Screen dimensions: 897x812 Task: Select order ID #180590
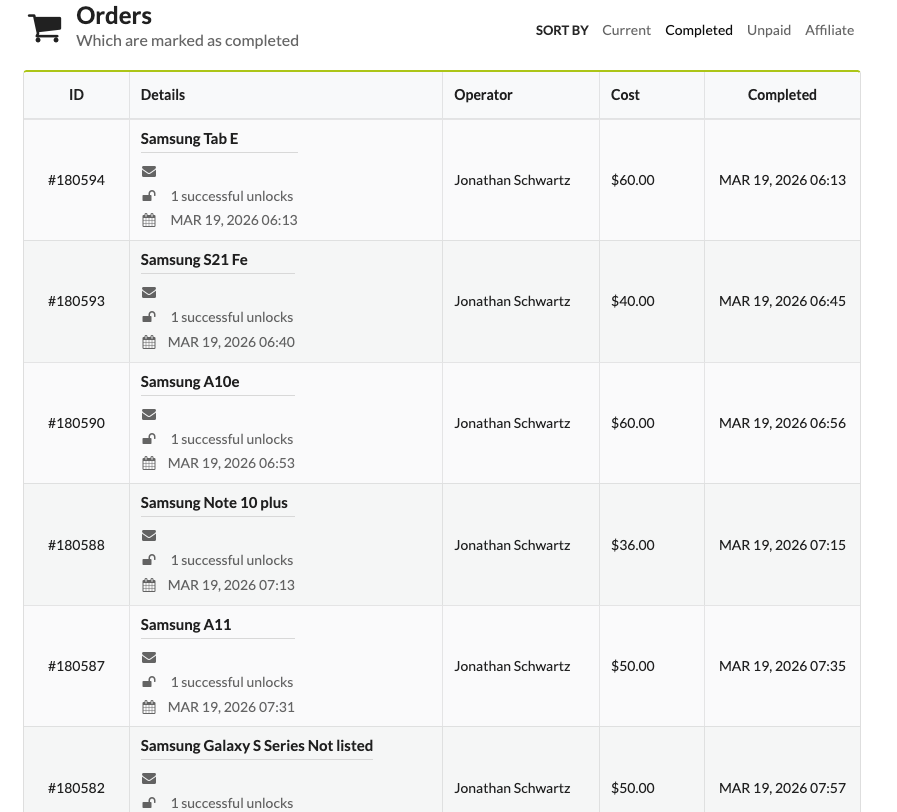76,423
